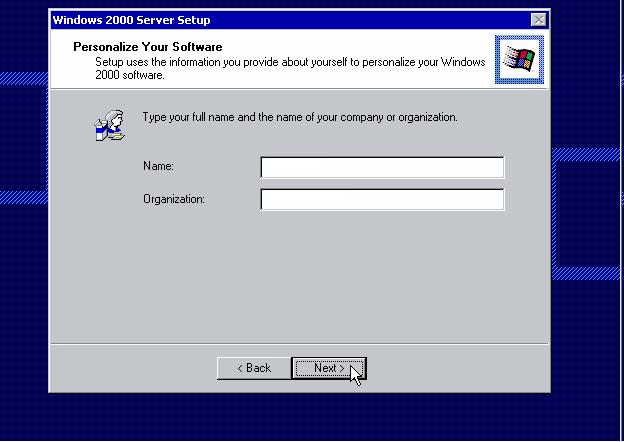Click the Organization input field
The width and height of the screenshot is (624, 442).
[x=382, y=200]
